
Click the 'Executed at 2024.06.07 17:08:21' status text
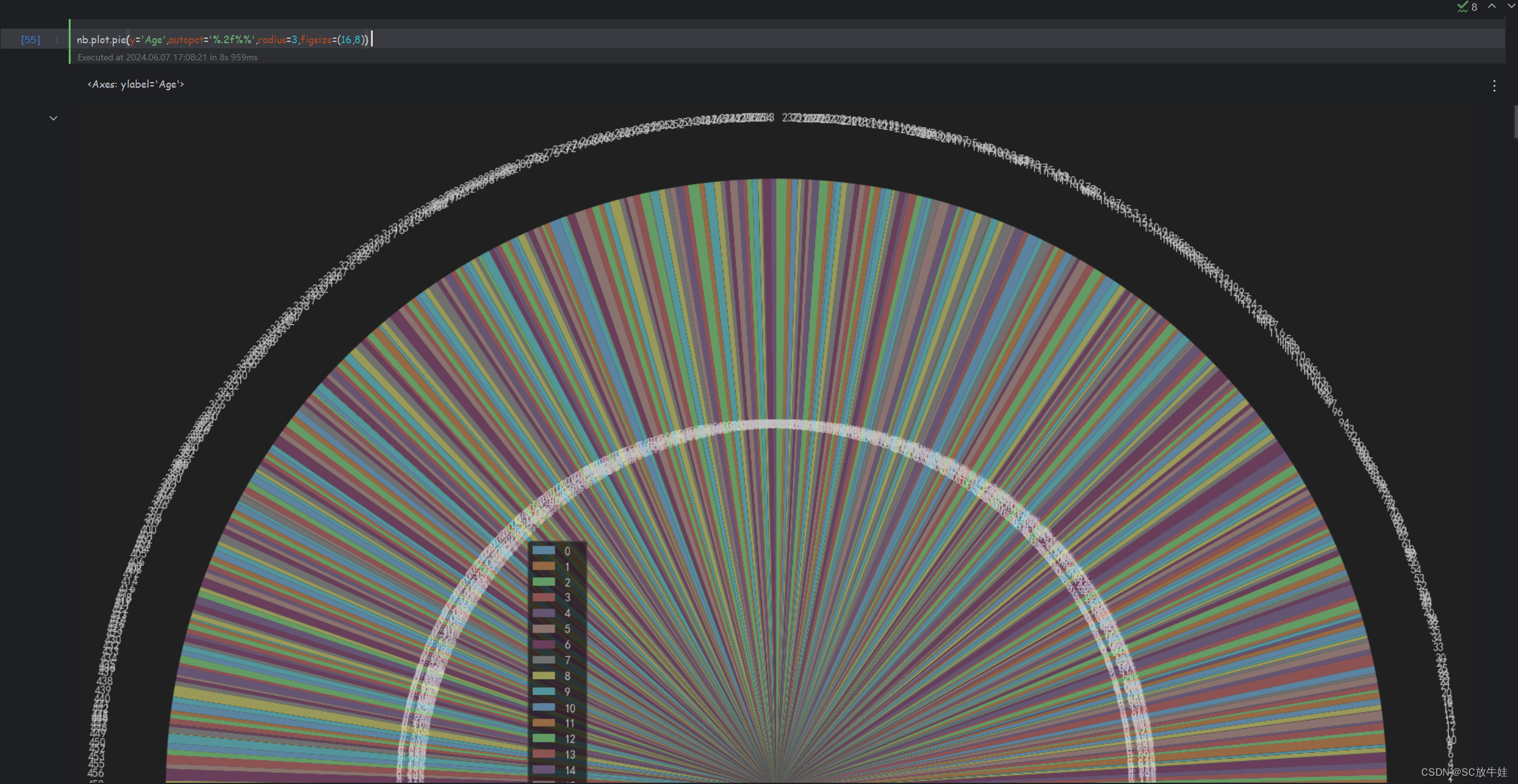coord(167,57)
